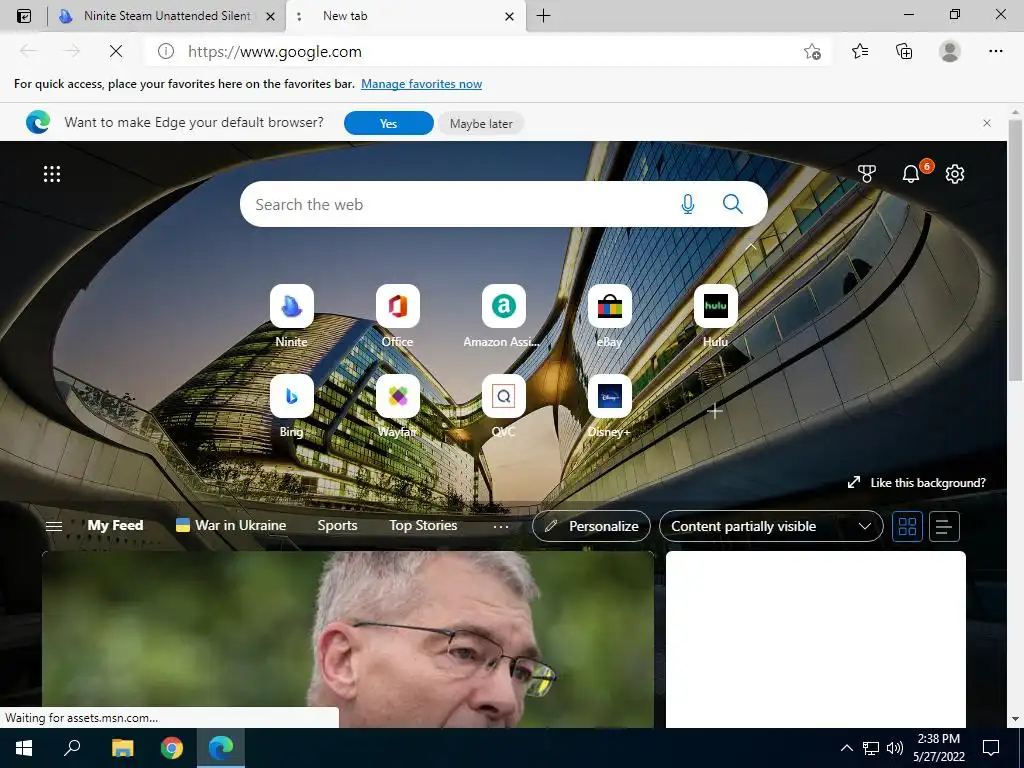Stop loading the page
This screenshot has height=768, width=1024.
coord(116,51)
